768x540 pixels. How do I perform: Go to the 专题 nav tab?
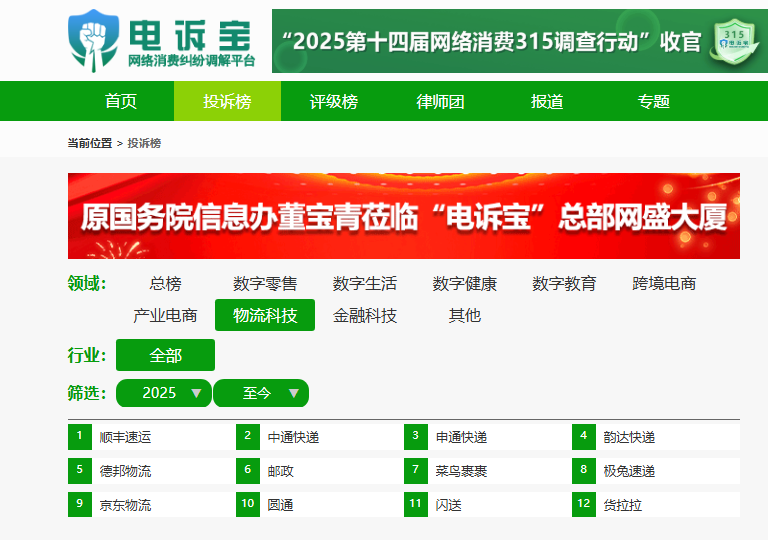coord(653,101)
